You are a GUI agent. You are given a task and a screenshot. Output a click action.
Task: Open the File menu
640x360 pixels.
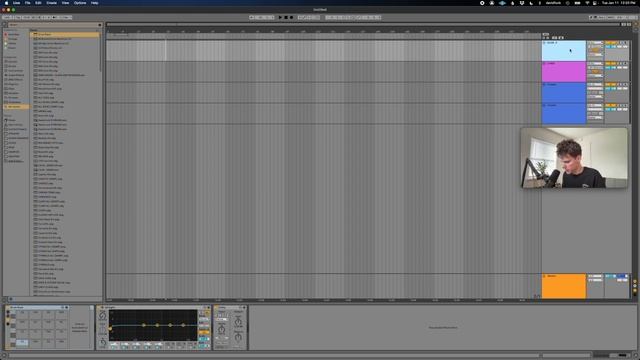(28, 3)
